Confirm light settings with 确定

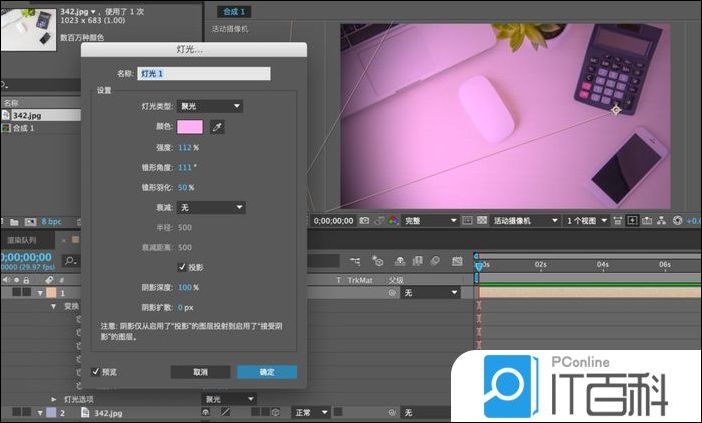[267, 372]
